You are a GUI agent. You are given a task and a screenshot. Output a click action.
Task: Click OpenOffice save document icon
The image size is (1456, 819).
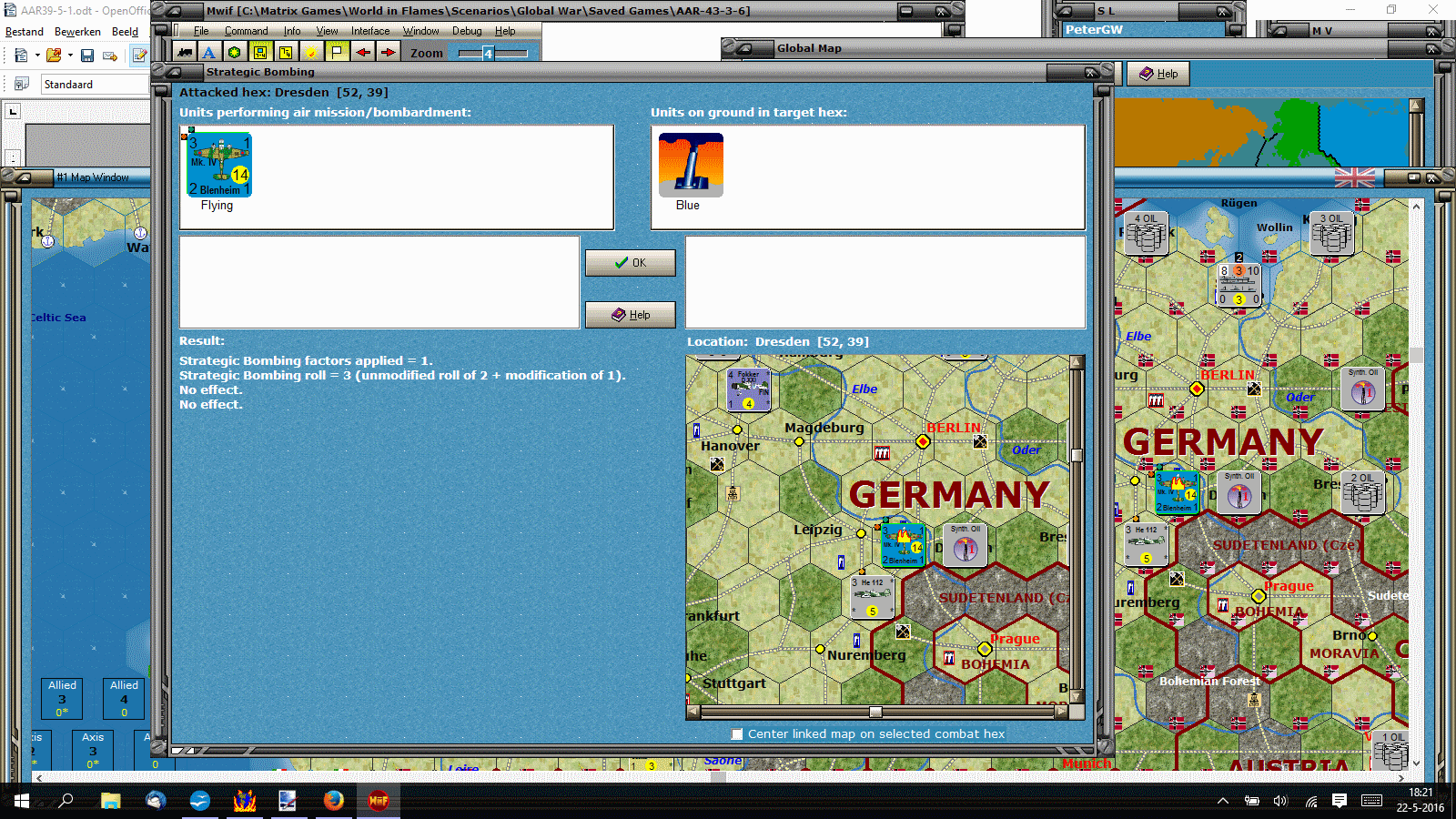click(x=87, y=56)
